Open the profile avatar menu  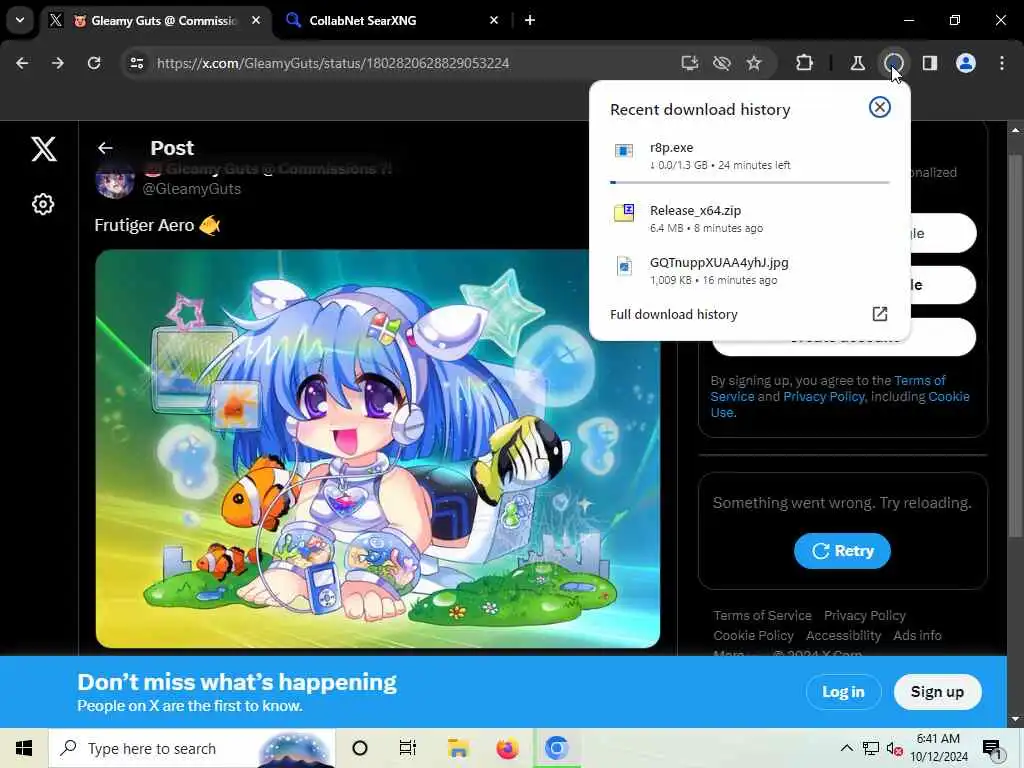click(x=966, y=63)
